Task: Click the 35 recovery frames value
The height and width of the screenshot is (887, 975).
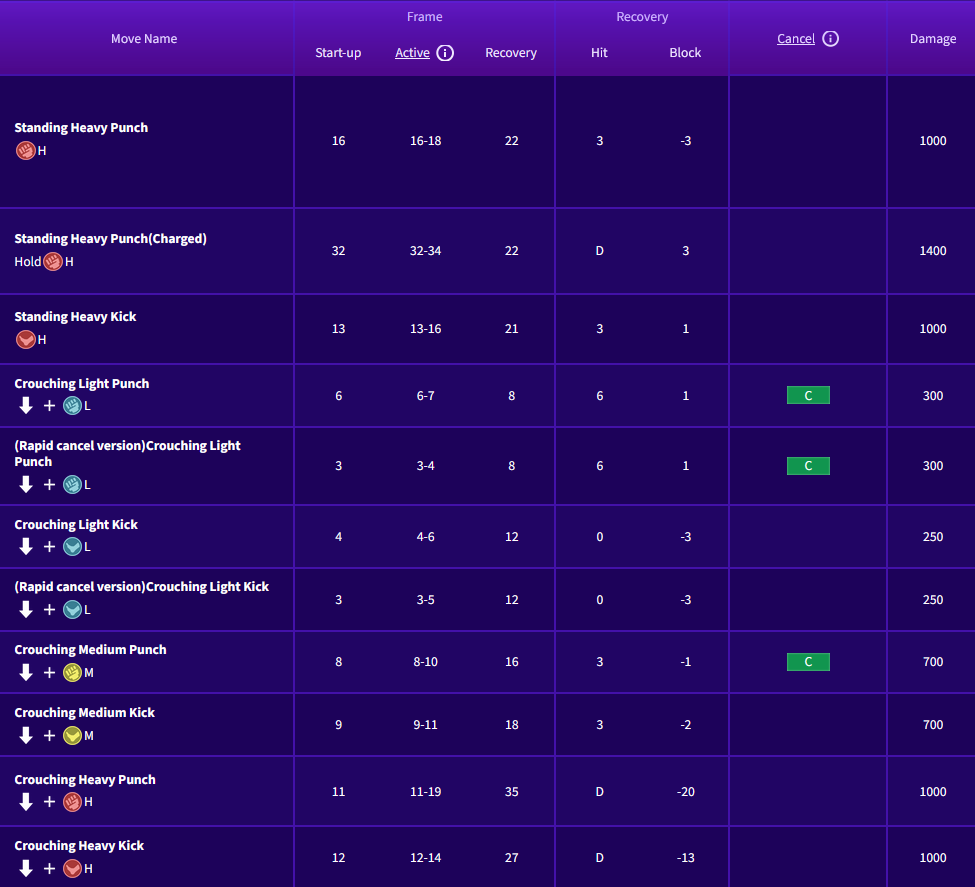Action: tap(511, 792)
